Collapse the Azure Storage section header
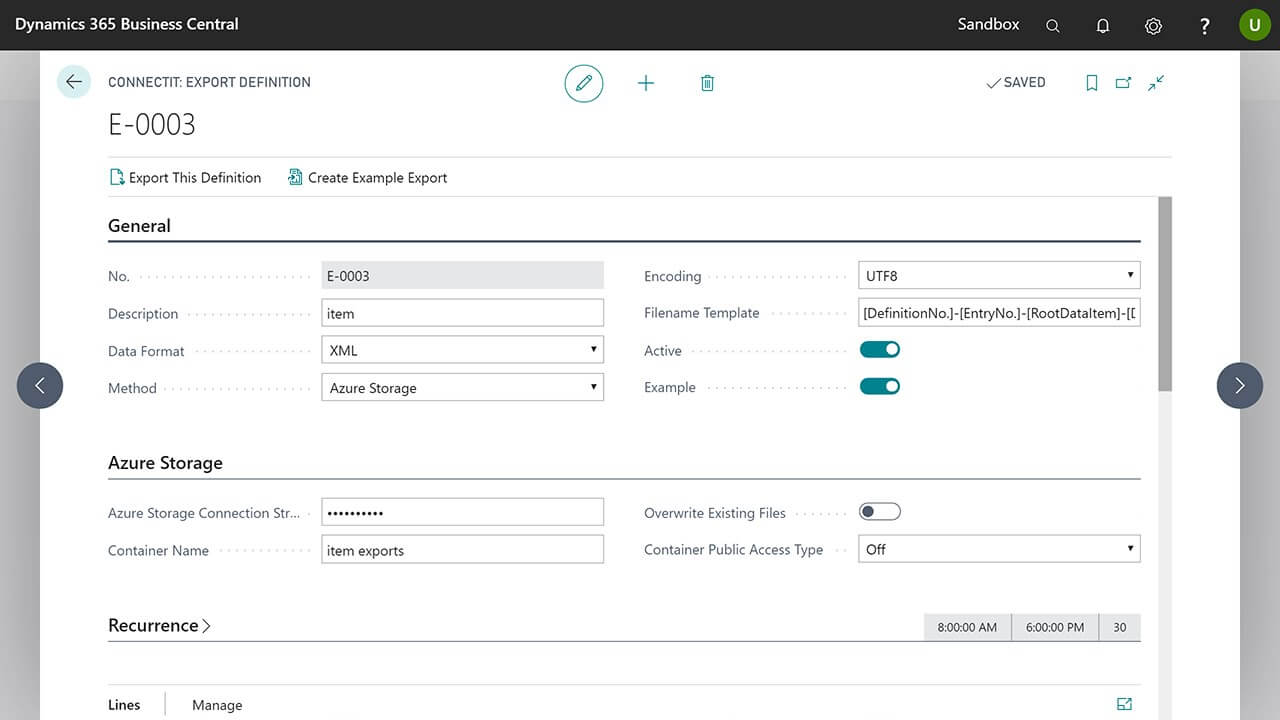1280x720 pixels. tap(165, 463)
